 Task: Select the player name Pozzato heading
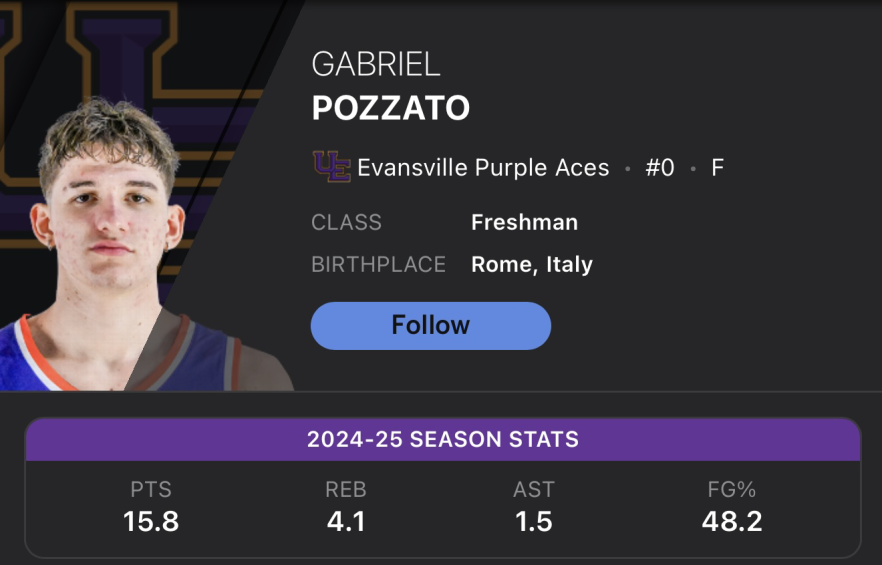click(391, 108)
